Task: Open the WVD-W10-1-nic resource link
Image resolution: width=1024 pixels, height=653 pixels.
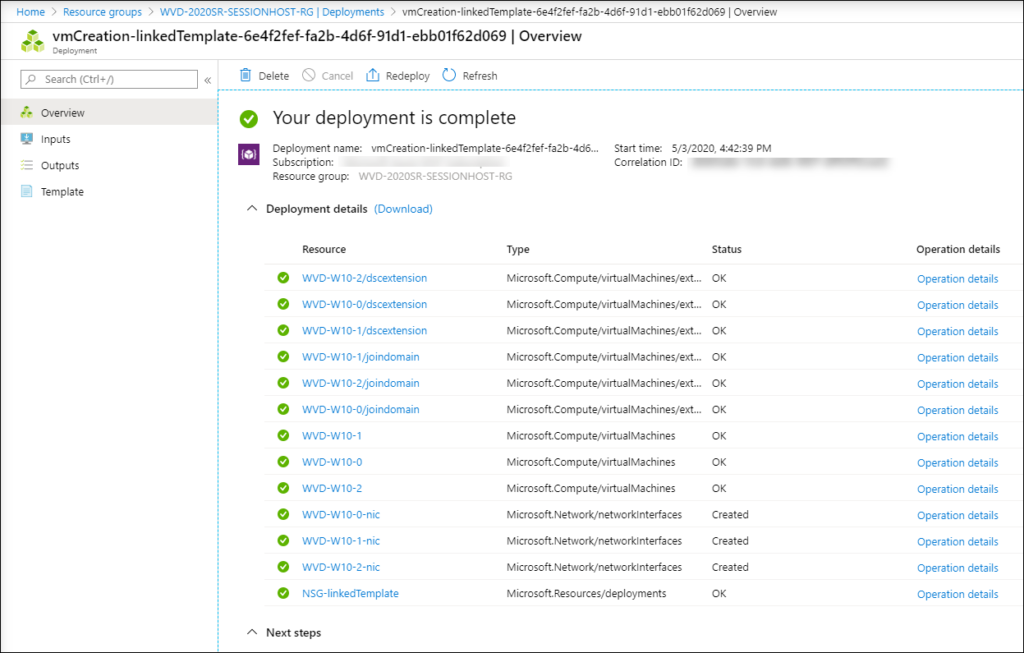Action: tap(341, 541)
